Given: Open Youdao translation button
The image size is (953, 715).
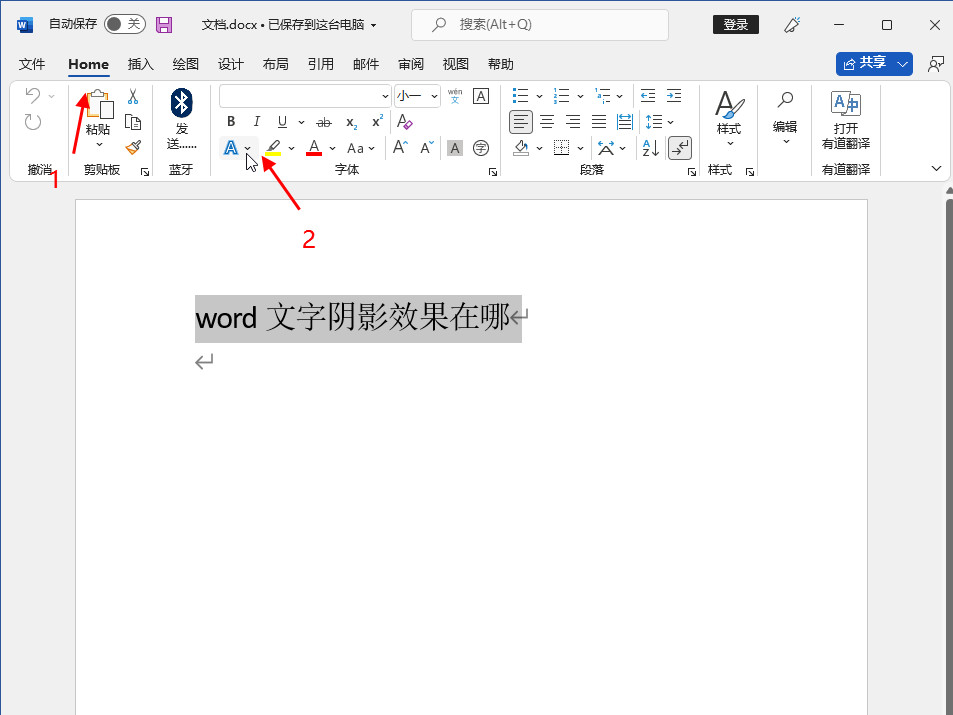Looking at the screenshot, I should [846, 119].
